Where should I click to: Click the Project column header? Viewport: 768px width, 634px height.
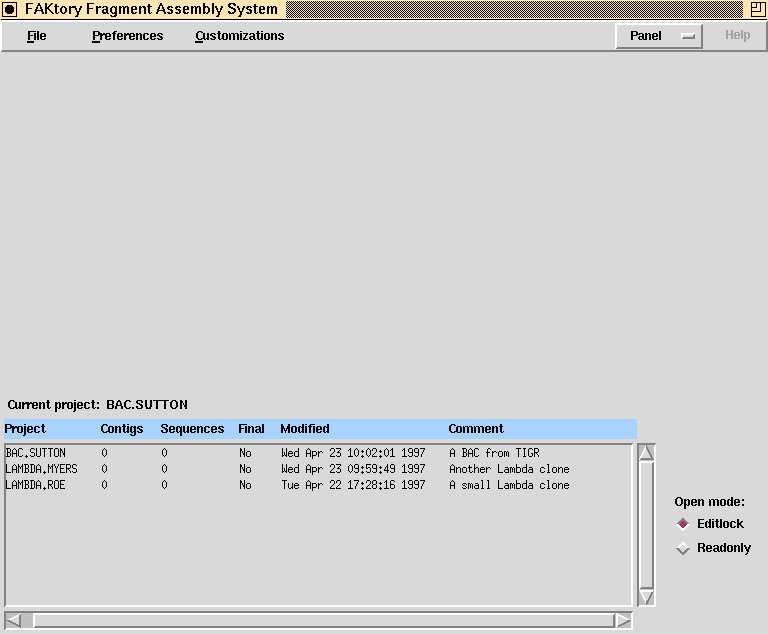tap(25, 429)
